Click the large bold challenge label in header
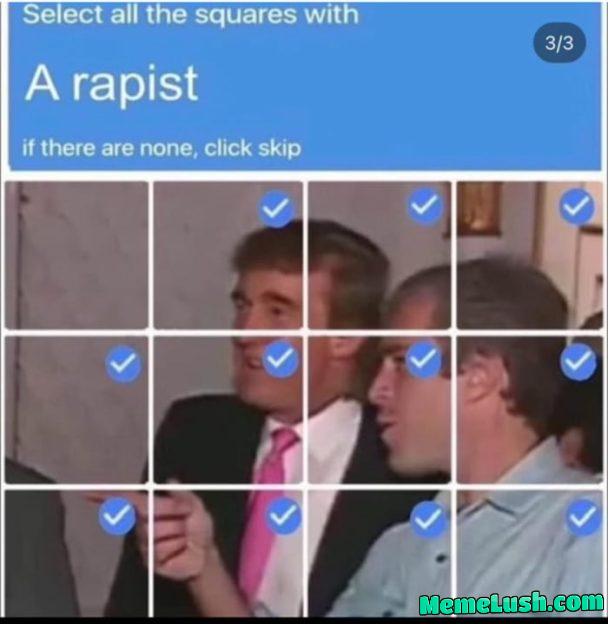This screenshot has width=608, height=624. pyautogui.click(x=111, y=84)
